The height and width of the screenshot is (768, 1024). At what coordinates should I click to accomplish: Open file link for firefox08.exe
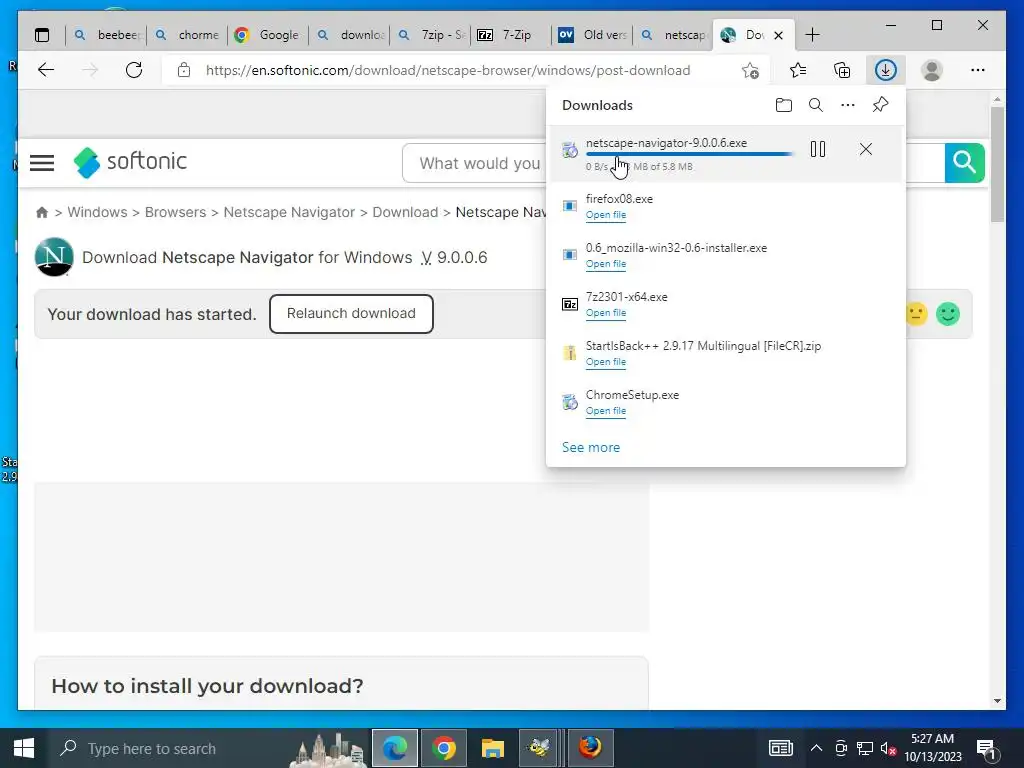point(605,215)
